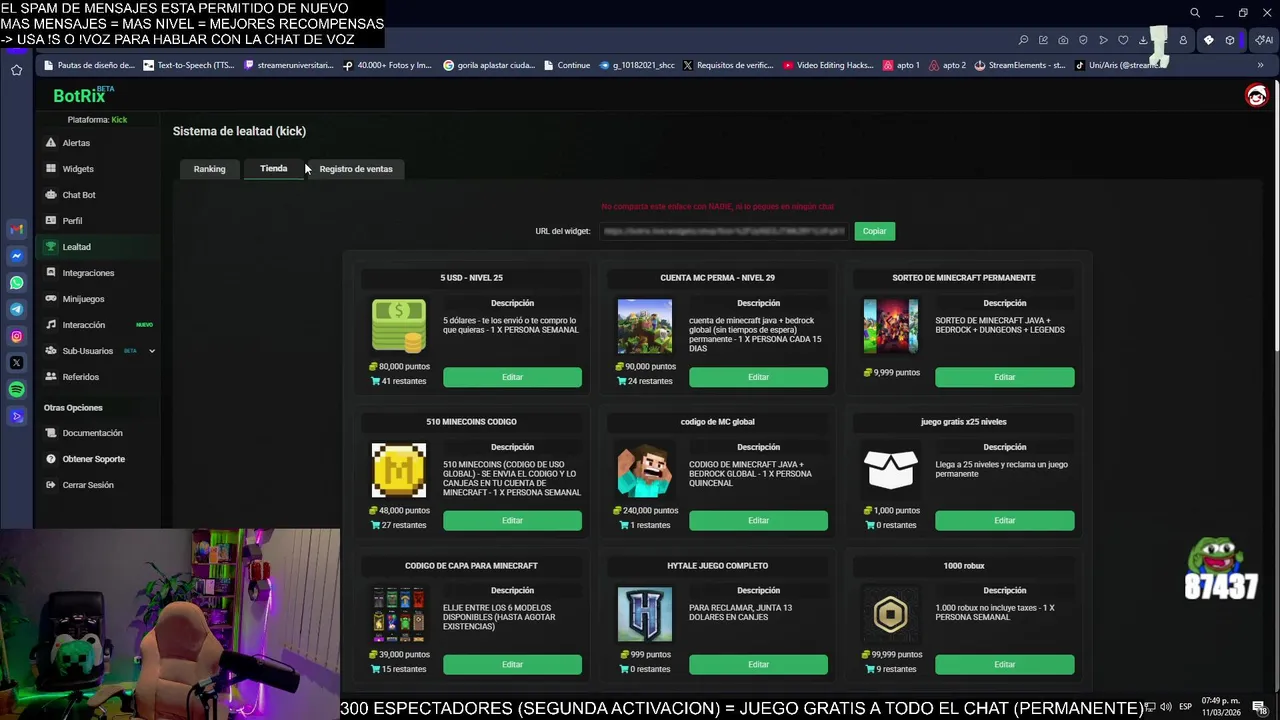Open the AI assistant icon in toolbar

(1265, 40)
